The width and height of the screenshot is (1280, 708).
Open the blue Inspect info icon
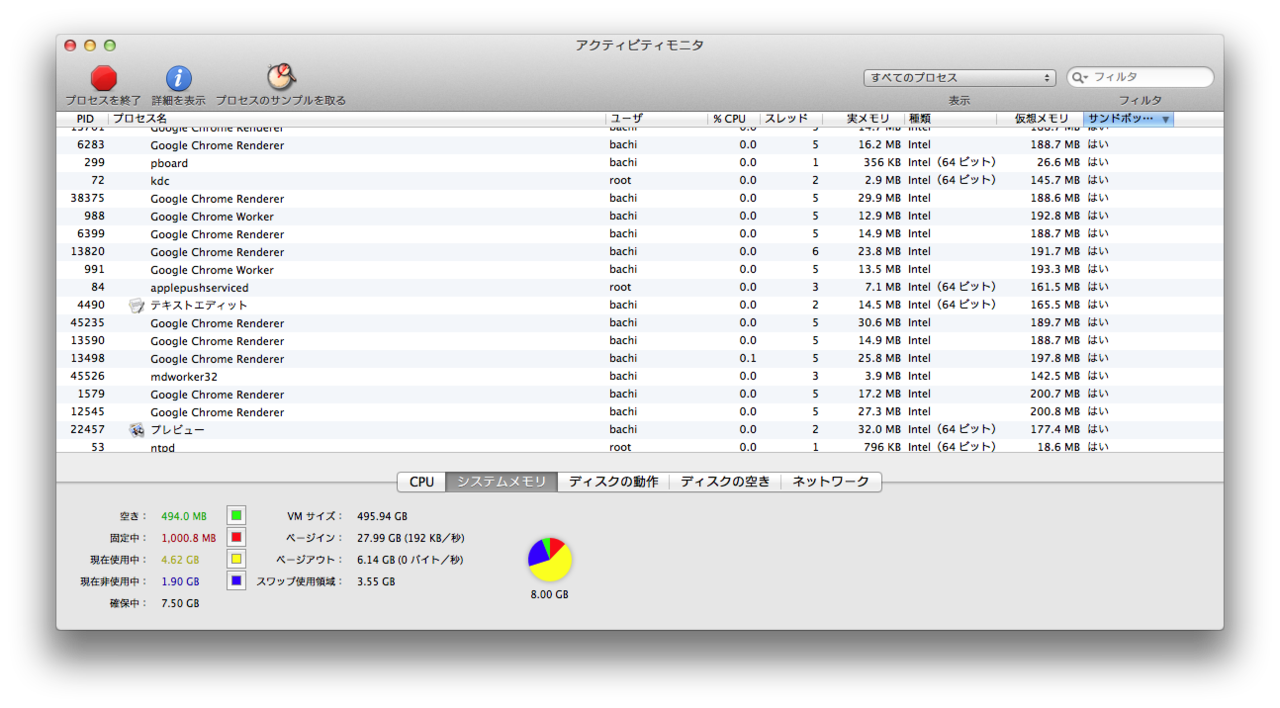(178, 78)
